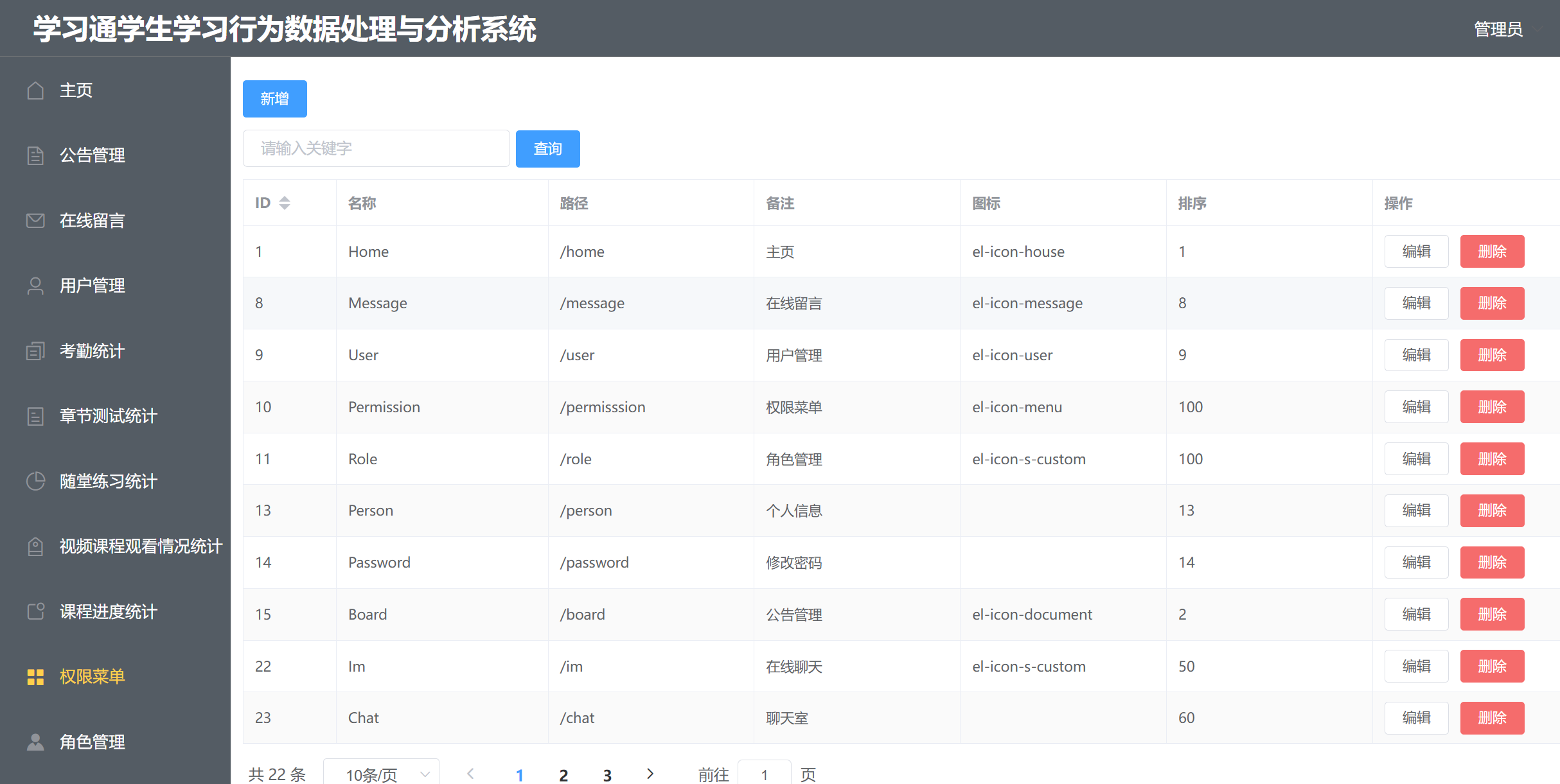The height and width of the screenshot is (784, 1560).
Task: Click the blue 新增 button
Action: pyautogui.click(x=274, y=99)
